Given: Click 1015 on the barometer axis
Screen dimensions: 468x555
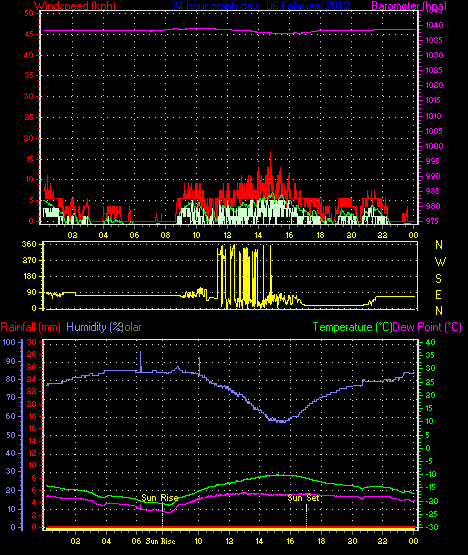Looking at the screenshot, I should tap(434, 100).
